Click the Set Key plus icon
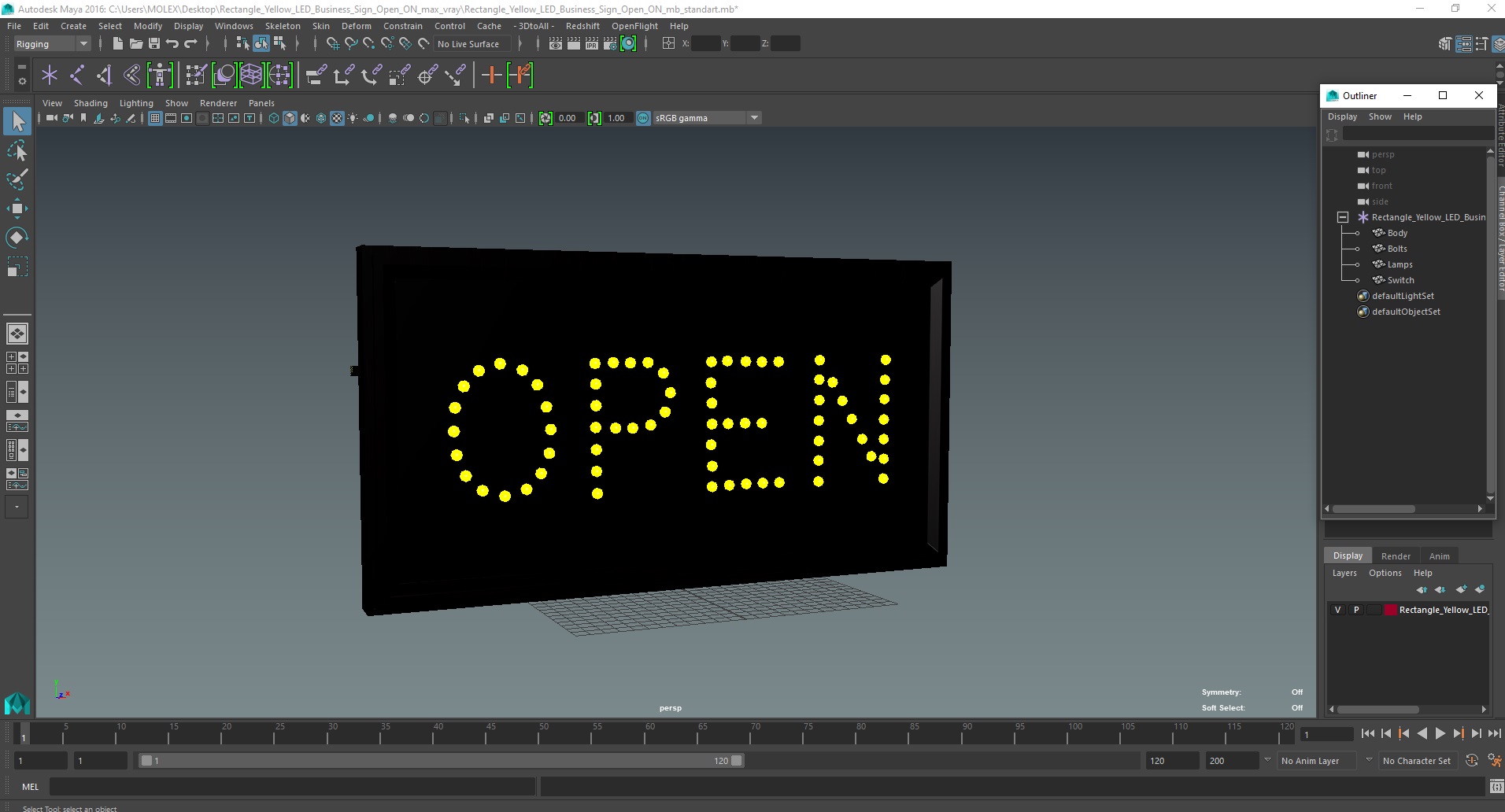This screenshot has height=812, width=1505. 491,75
